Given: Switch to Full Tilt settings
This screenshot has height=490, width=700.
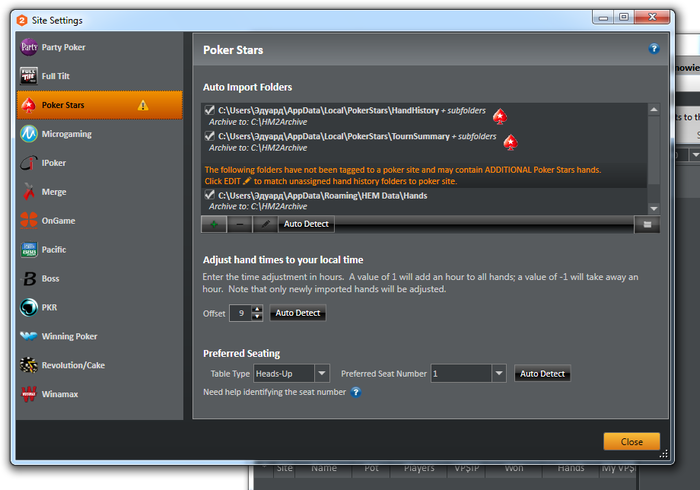Looking at the screenshot, I should [x=100, y=76].
